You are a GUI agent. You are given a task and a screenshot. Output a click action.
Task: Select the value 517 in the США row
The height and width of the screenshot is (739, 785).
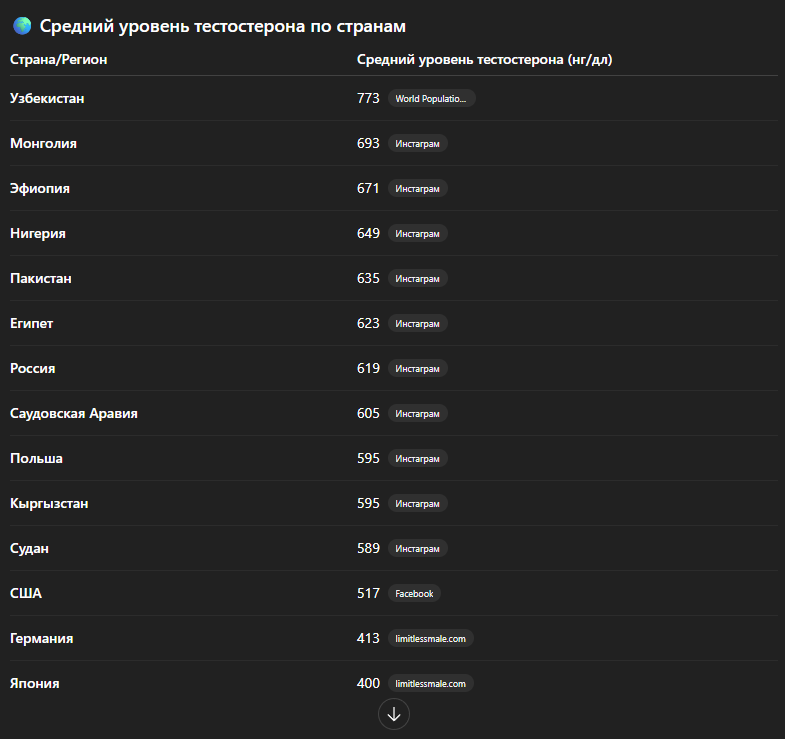pyautogui.click(x=368, y=594)
